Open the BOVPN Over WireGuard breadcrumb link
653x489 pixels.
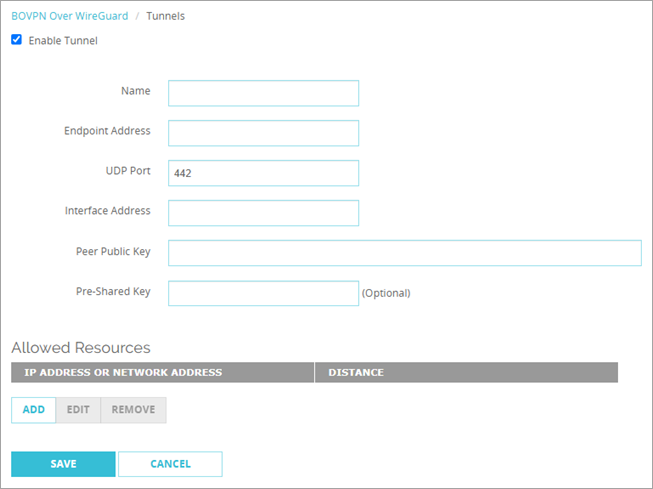tap(70, 16)
